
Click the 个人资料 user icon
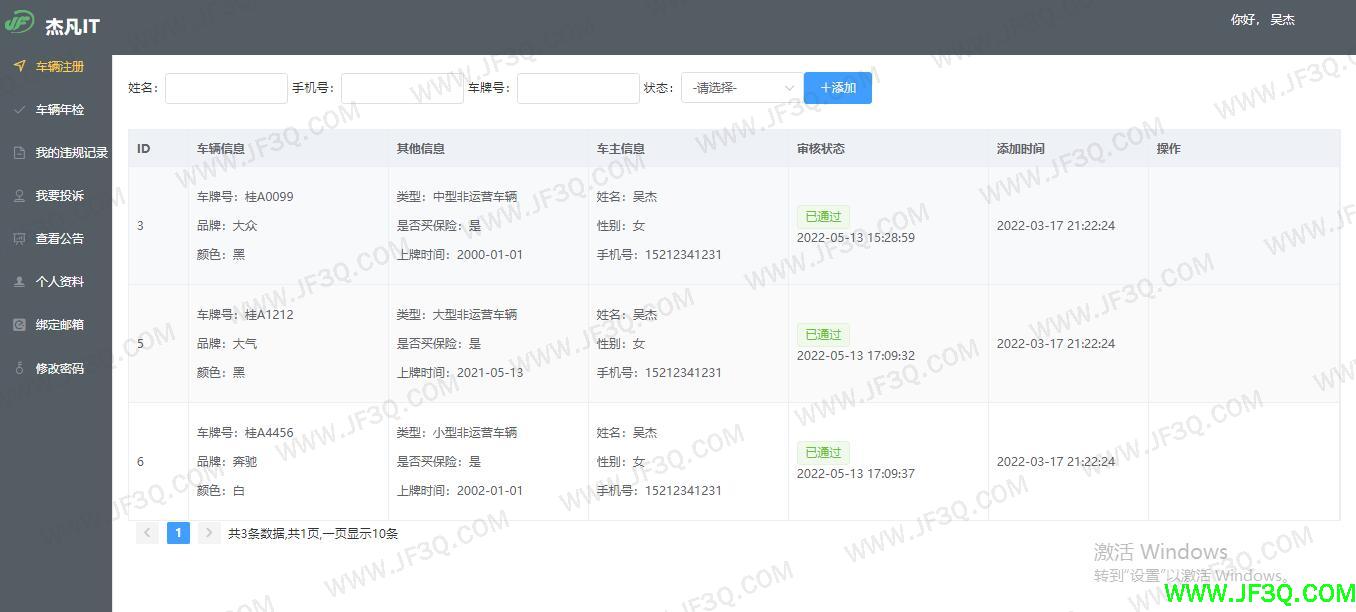[19, 282]
